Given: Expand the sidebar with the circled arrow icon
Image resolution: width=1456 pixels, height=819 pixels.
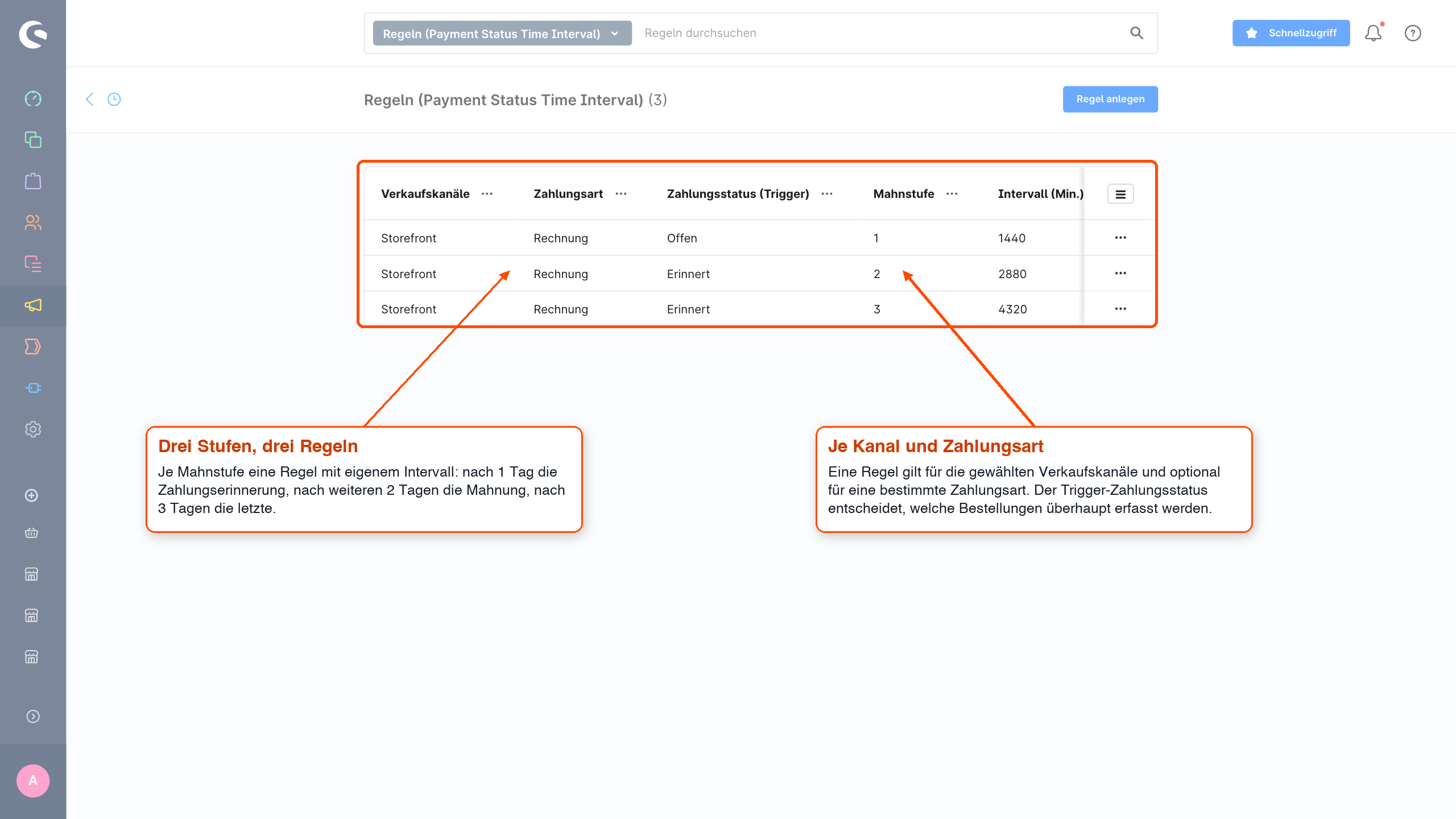Looking at the screenshot, I should [33, 717].
